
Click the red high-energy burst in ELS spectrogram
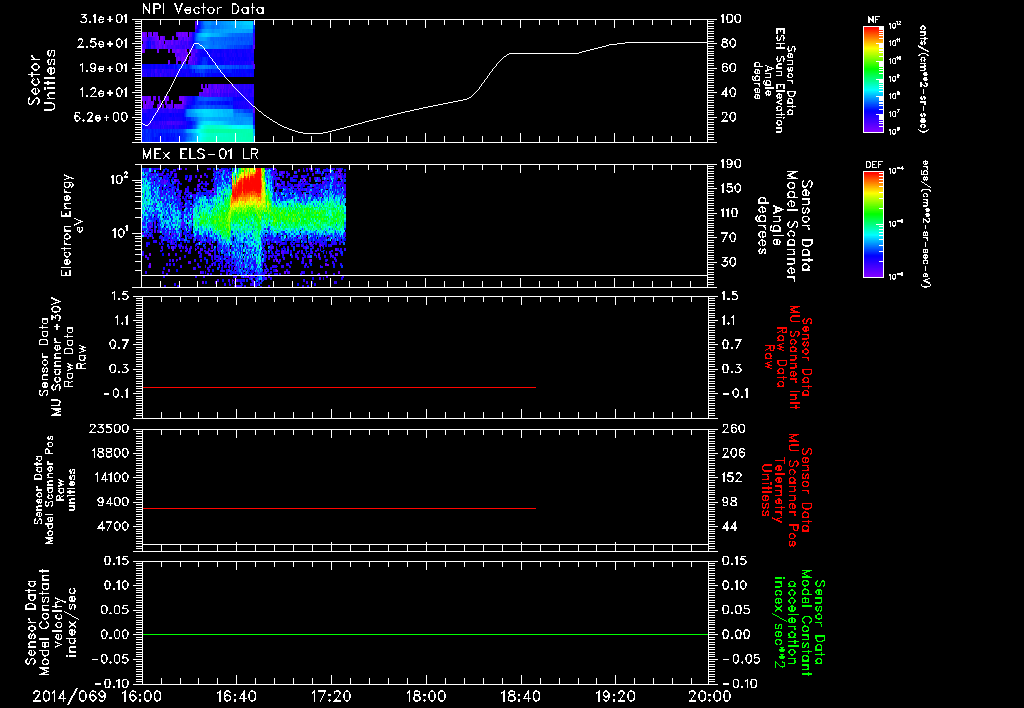click(x=248, y=183)
